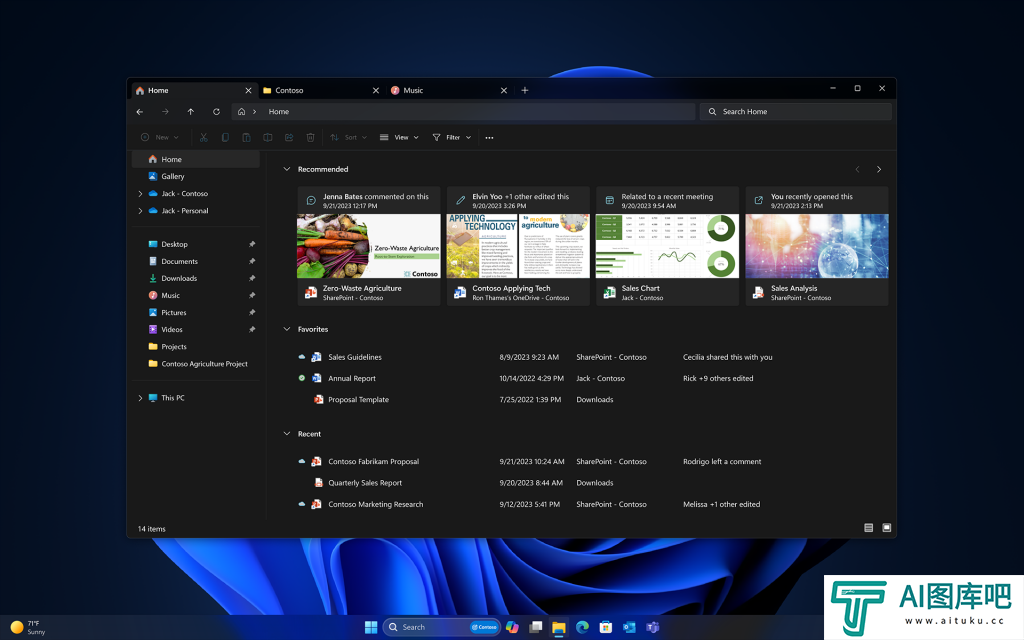
Task: Unpin Downloads using its pin icon
Action: (252, 278)
